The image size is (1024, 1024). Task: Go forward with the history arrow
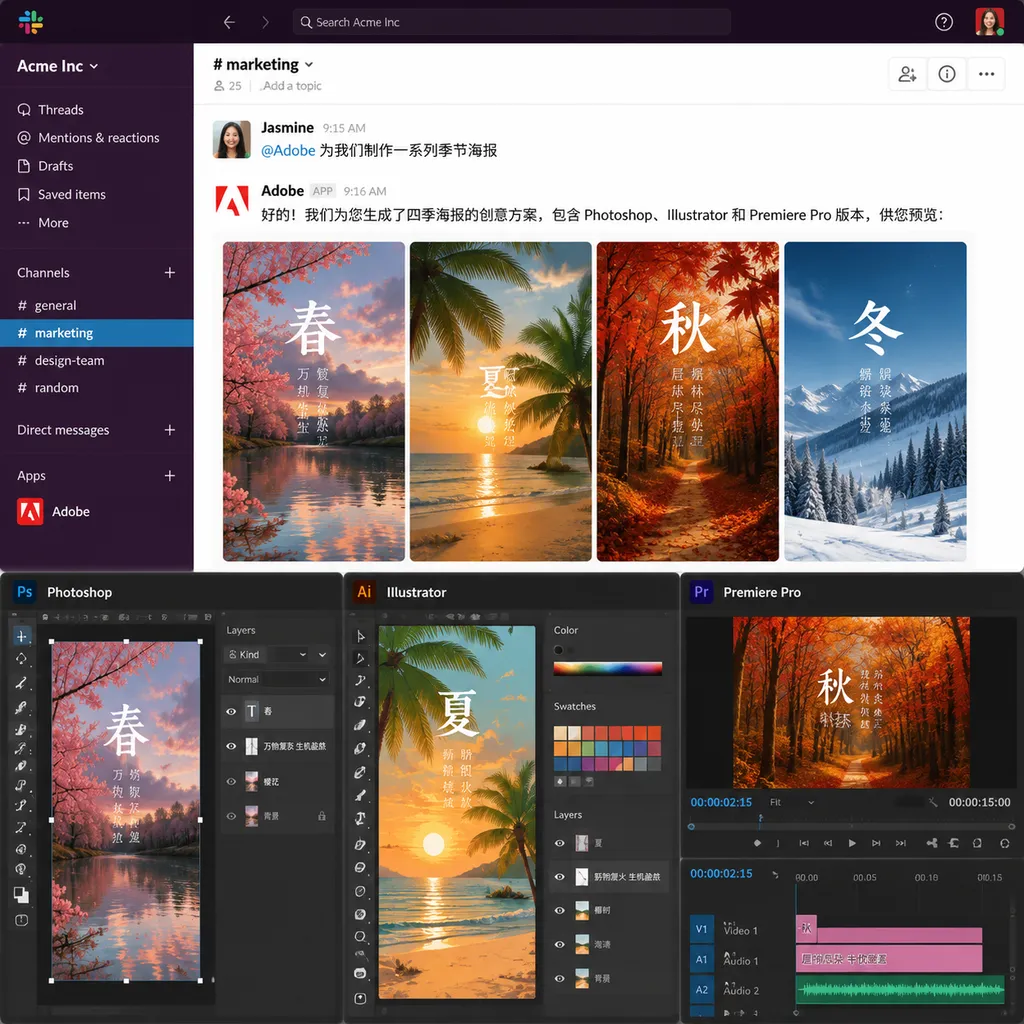pos(265,22)
